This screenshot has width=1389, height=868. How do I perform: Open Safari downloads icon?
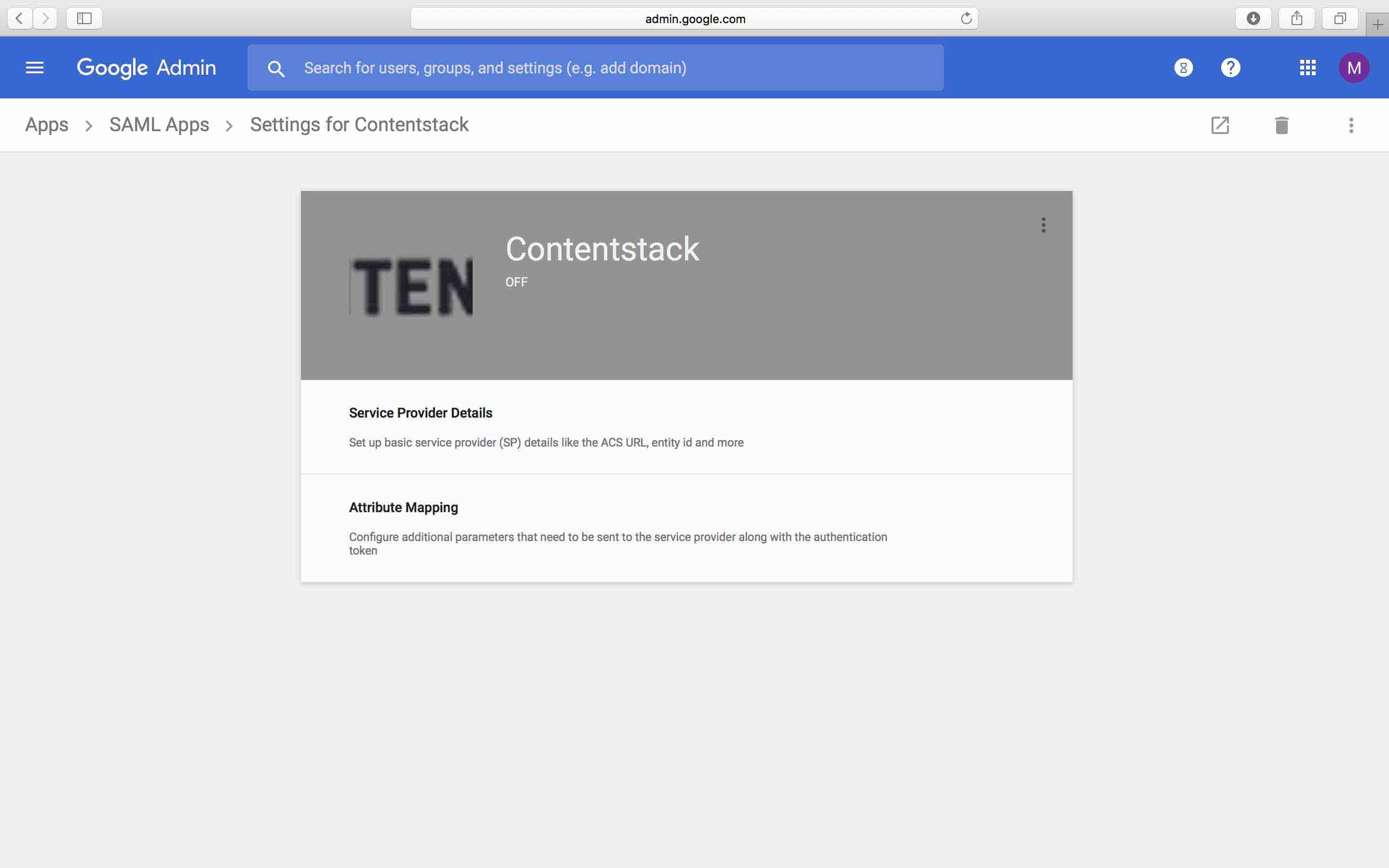coord(1253,18)
